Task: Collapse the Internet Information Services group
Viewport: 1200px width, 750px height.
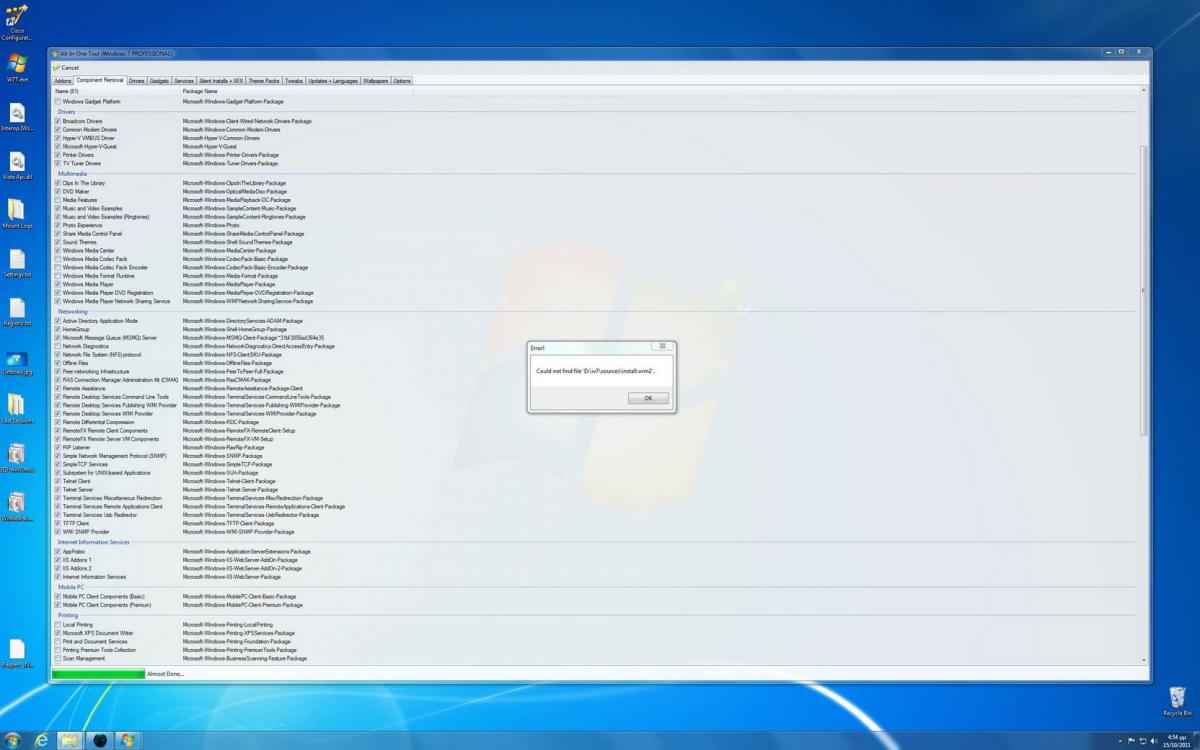Action: point(93,542)
